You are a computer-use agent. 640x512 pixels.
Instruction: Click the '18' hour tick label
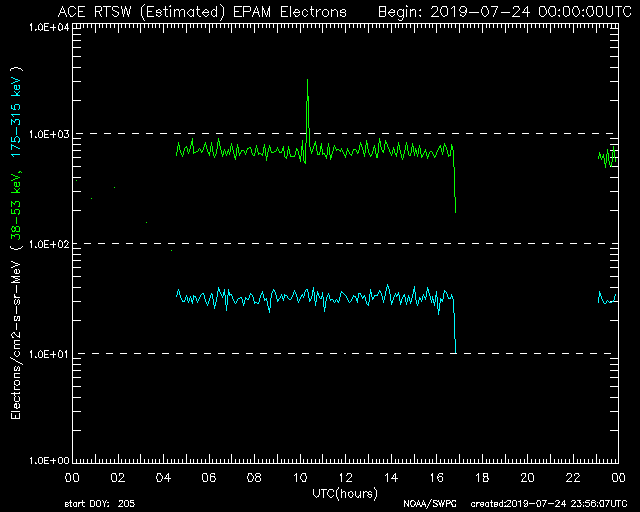(x=481, y=478)
